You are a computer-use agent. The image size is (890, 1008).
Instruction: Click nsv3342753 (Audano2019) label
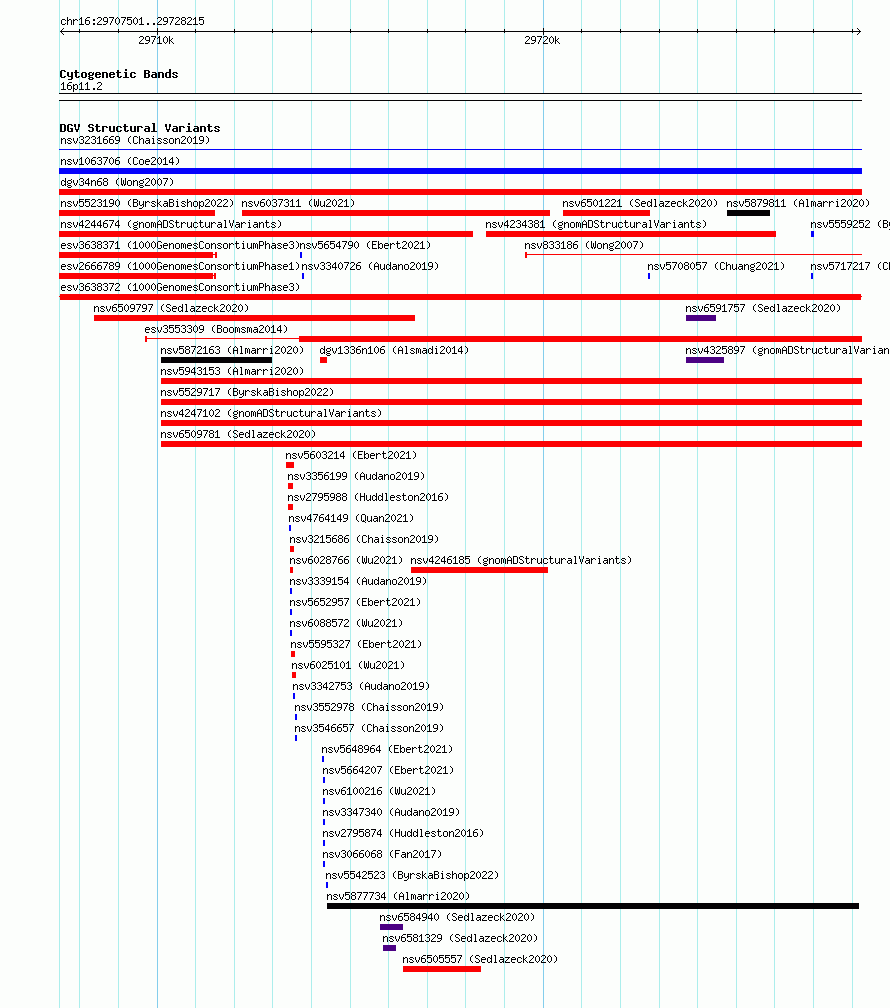click(361, 686)
